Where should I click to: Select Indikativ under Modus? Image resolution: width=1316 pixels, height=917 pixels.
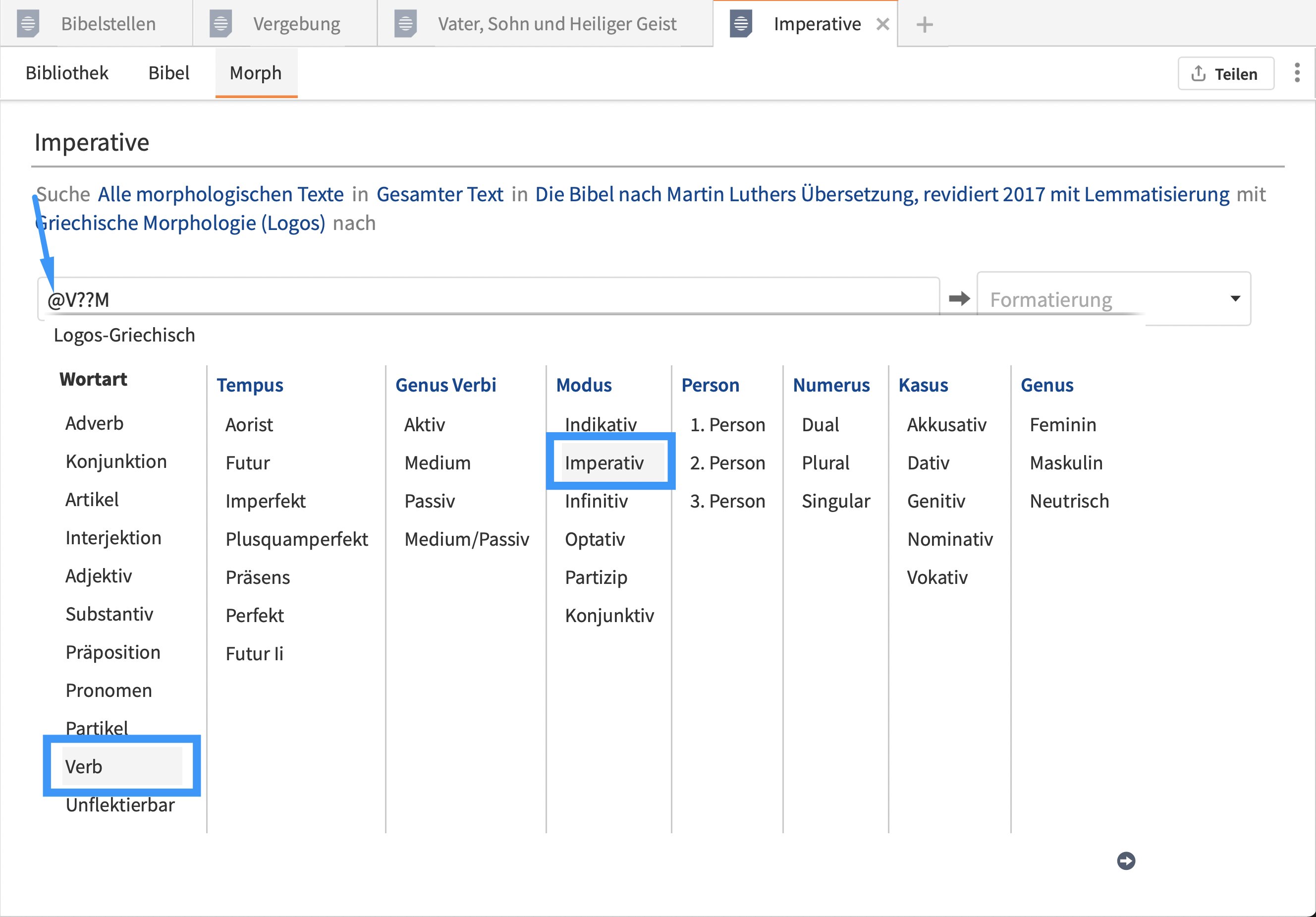click(x=601, y=424)
